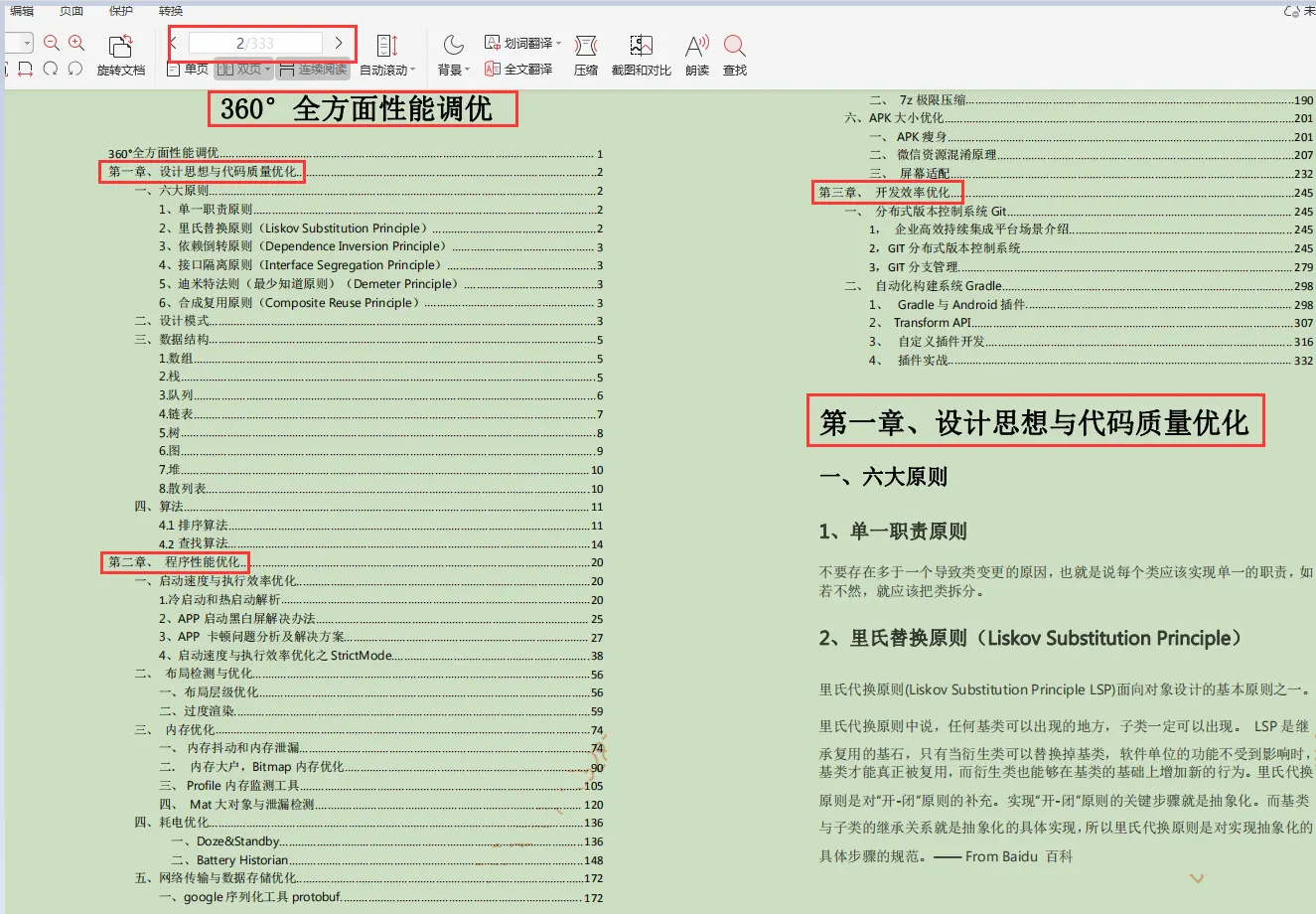Click the zoom-out magnifier icon
The width and height of the screenshot is (1316, 914).
click(51, 43)
